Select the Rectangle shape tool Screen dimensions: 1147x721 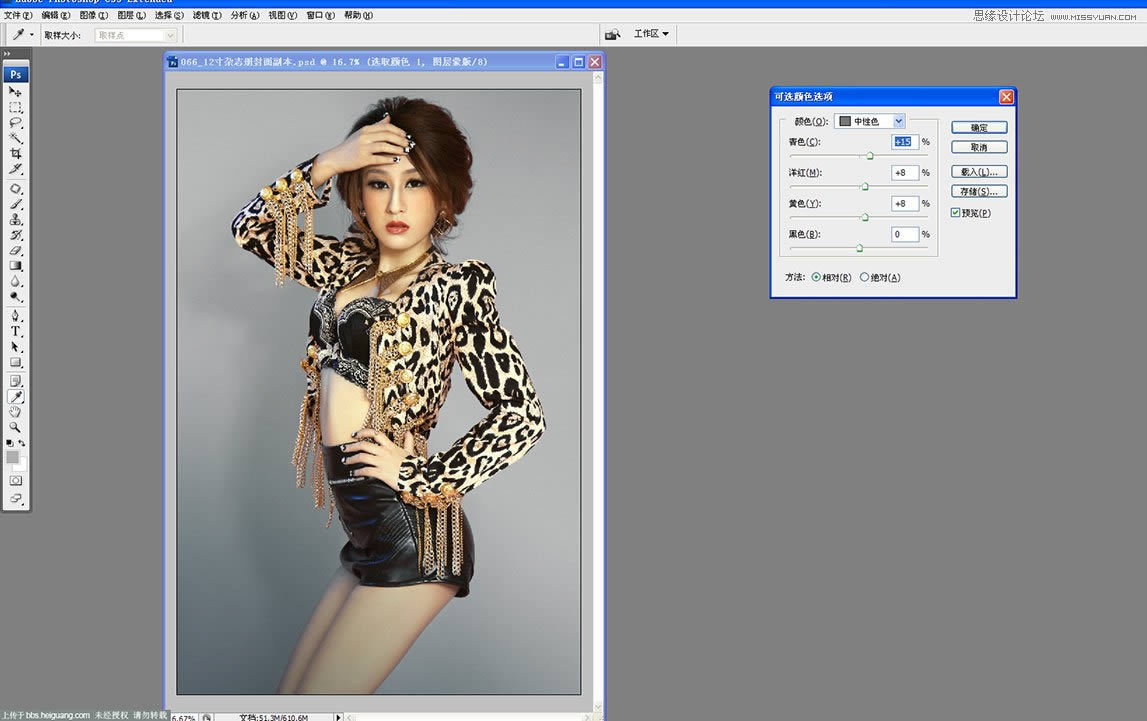[x=15, y=362]
